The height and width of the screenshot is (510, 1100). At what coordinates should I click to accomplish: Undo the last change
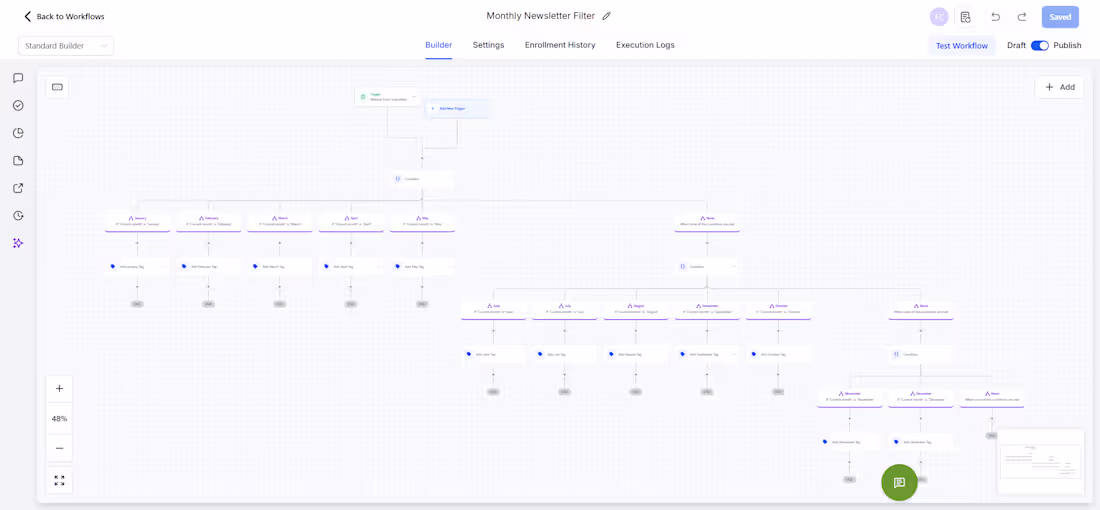point(995,17)
